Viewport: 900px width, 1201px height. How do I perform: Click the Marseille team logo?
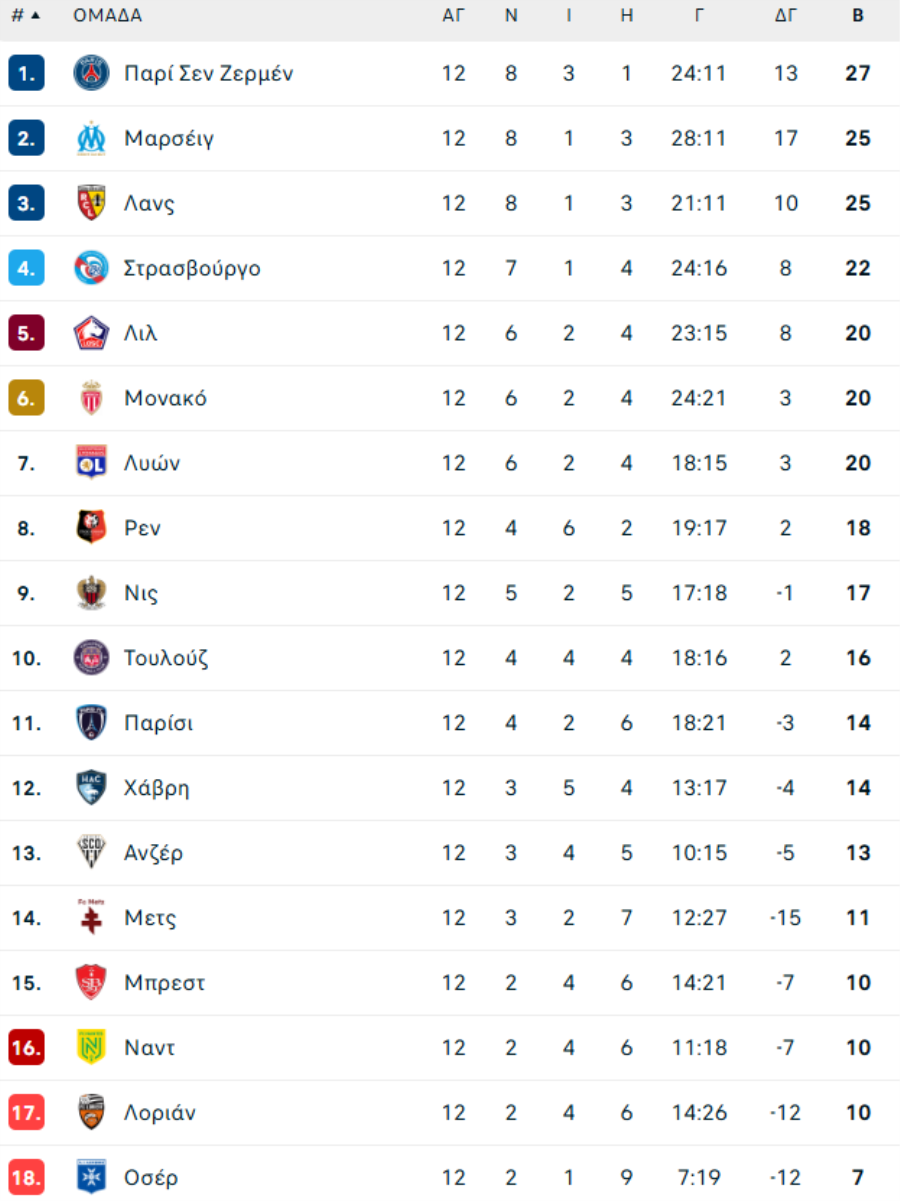pos(91,138)
